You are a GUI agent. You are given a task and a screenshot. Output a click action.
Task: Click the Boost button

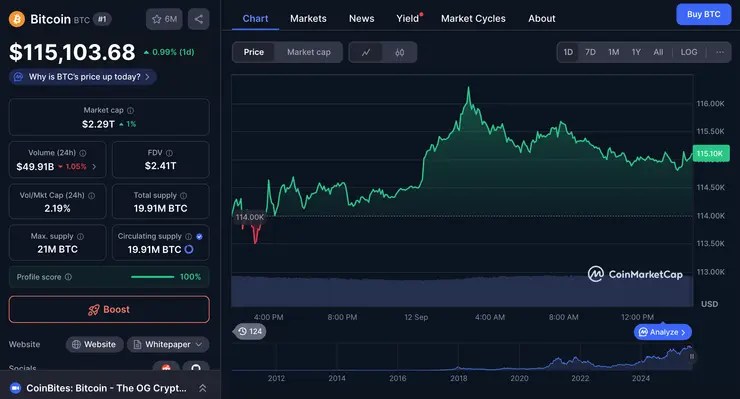pos(109,309)
